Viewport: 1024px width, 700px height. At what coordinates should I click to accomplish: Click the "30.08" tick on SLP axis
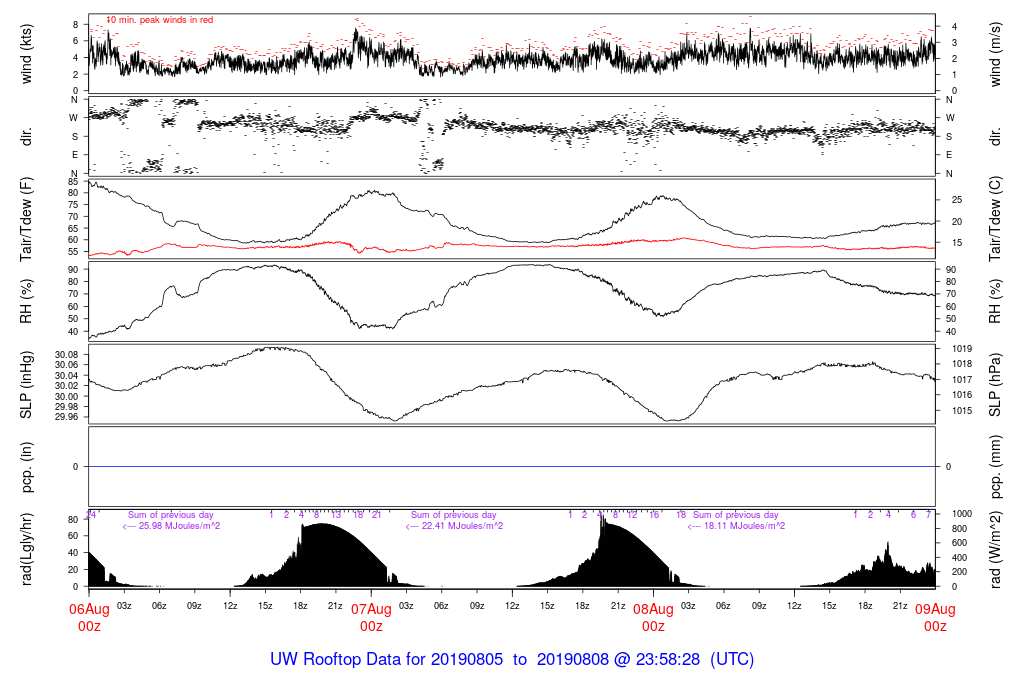point(67,355)
